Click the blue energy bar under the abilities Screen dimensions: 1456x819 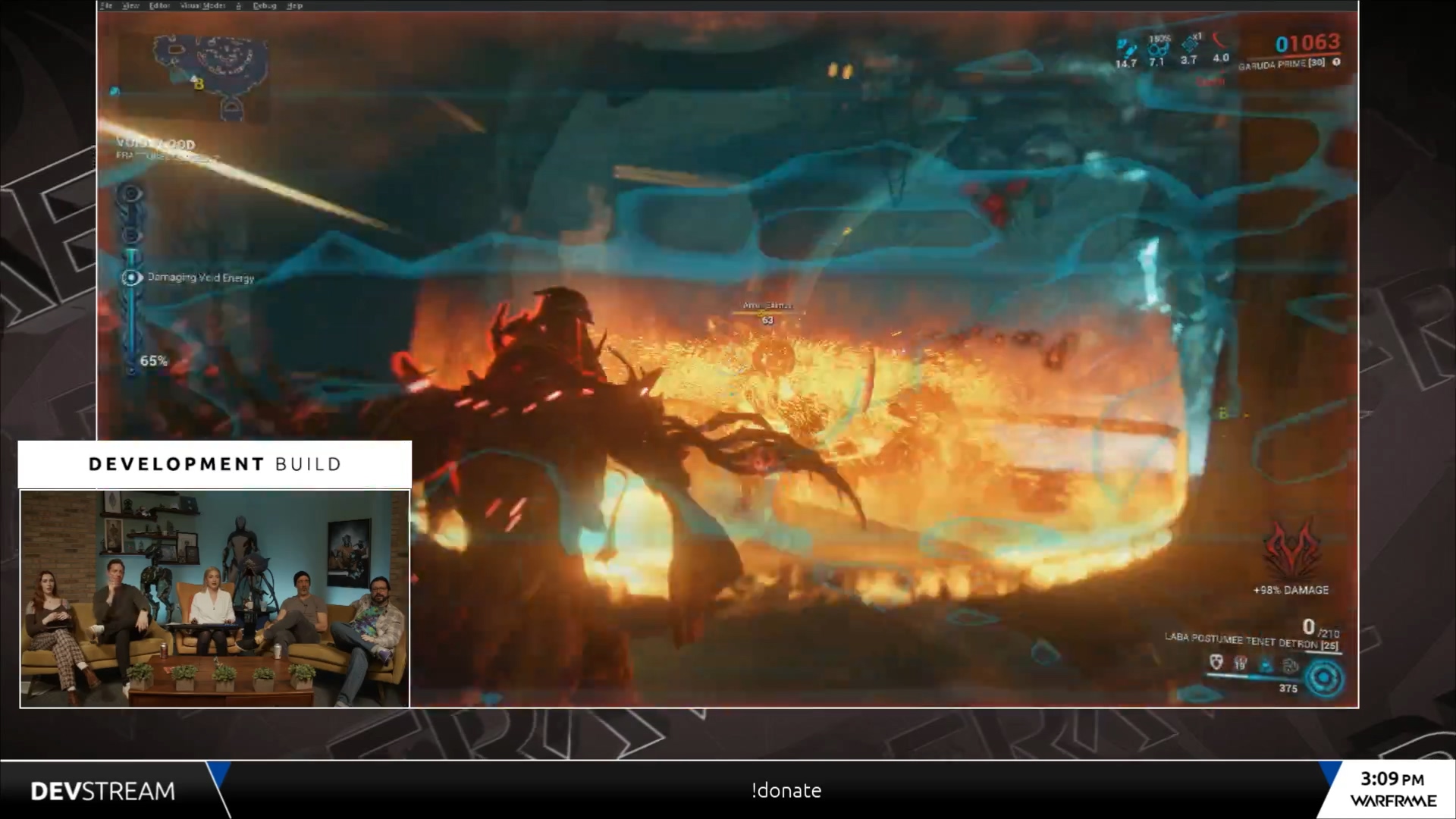(x=1253, y=677)
